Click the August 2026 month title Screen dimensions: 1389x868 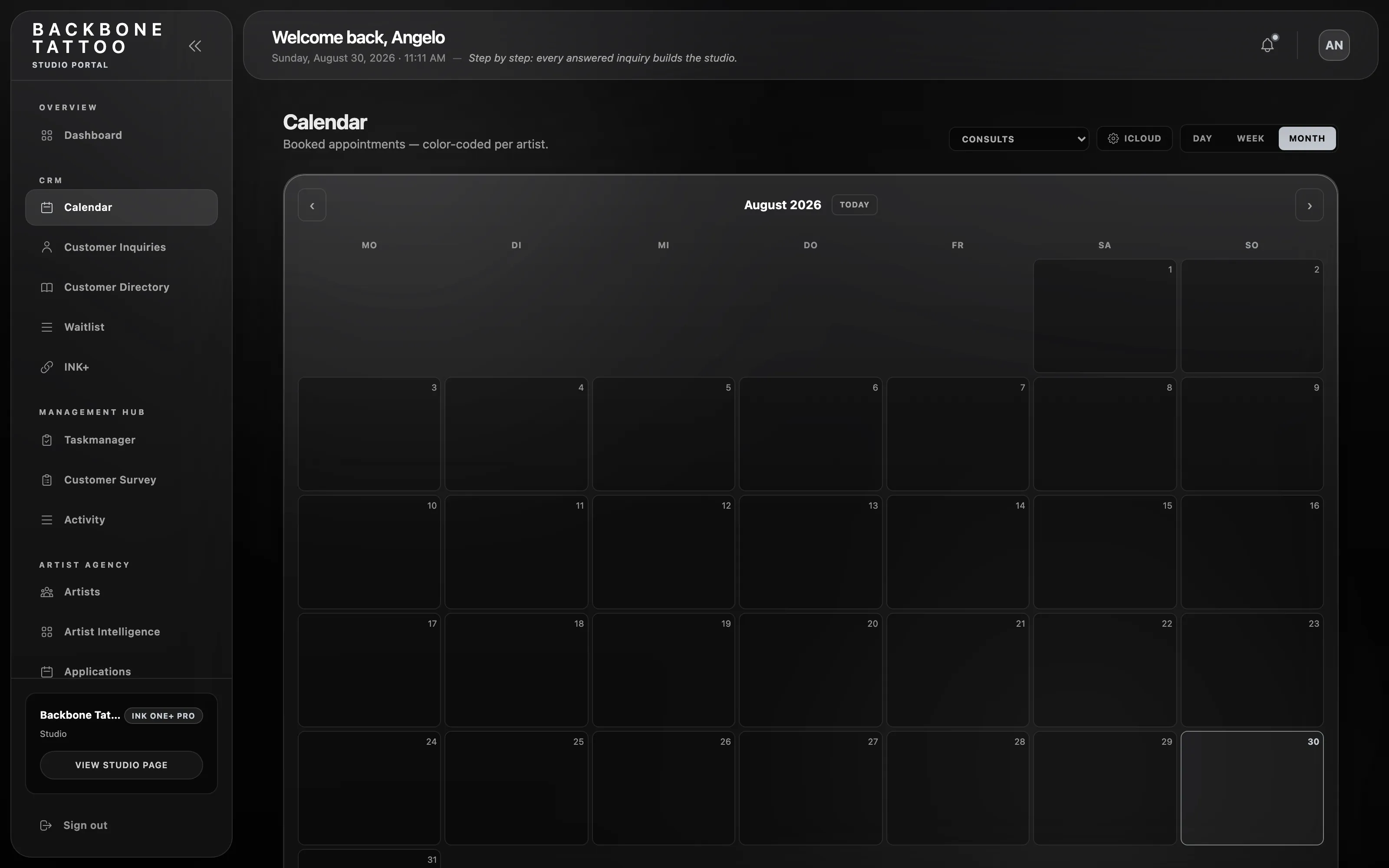coord(782,205)
